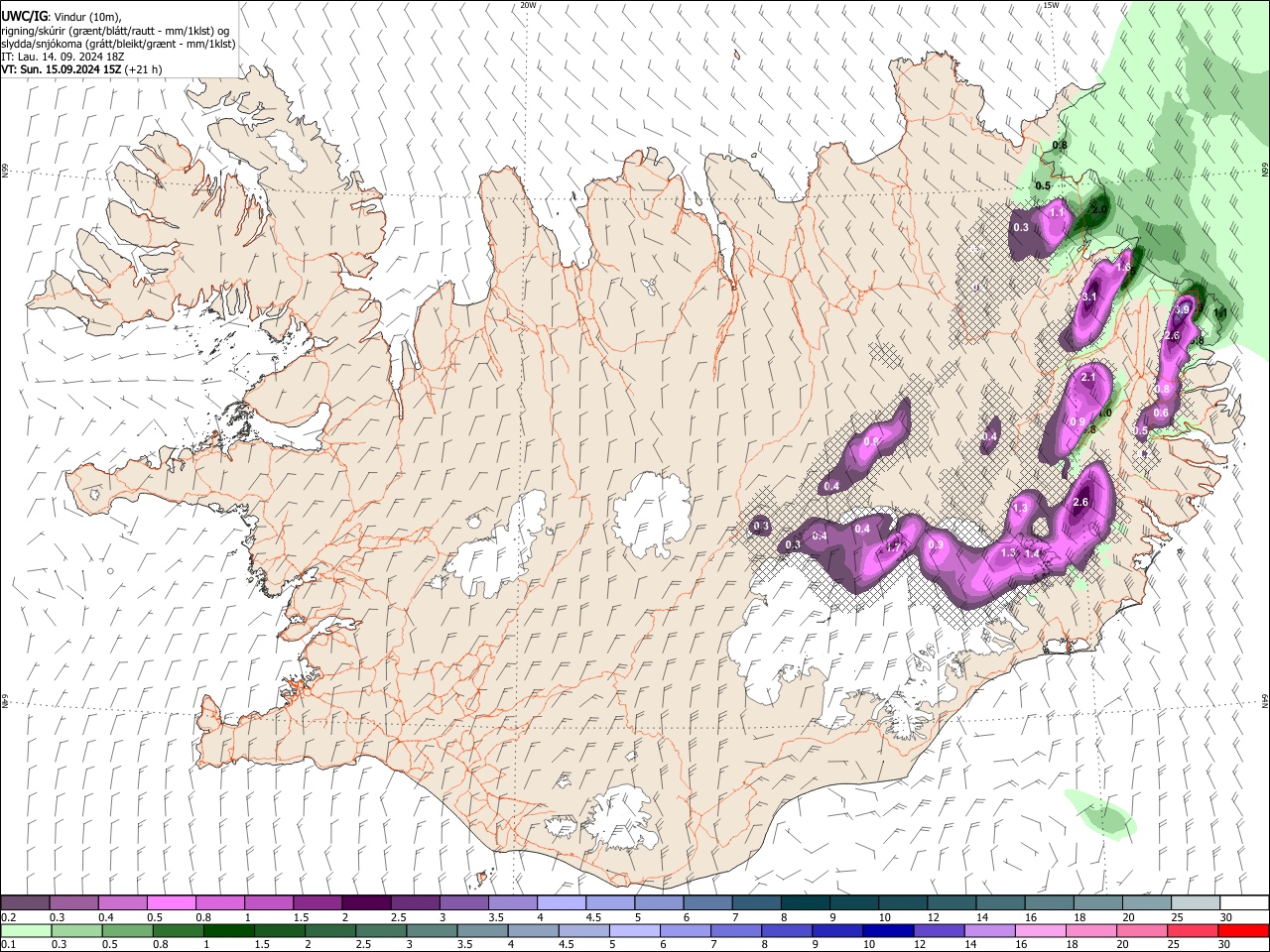Click the 1.6 precipitation value on the map
1270x952 pixels.
1123,268
